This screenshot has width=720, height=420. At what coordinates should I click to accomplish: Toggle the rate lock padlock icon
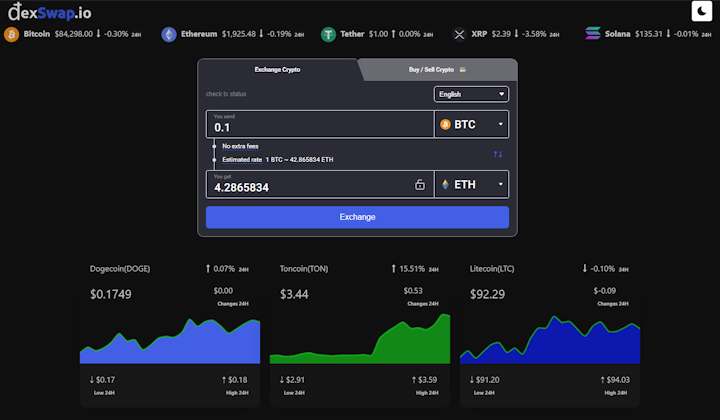point(420,185)
